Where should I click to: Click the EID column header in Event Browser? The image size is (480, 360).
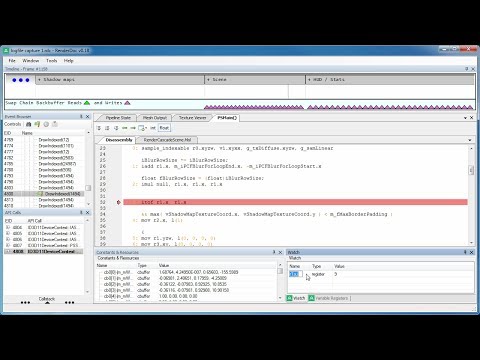pos(8,133)
